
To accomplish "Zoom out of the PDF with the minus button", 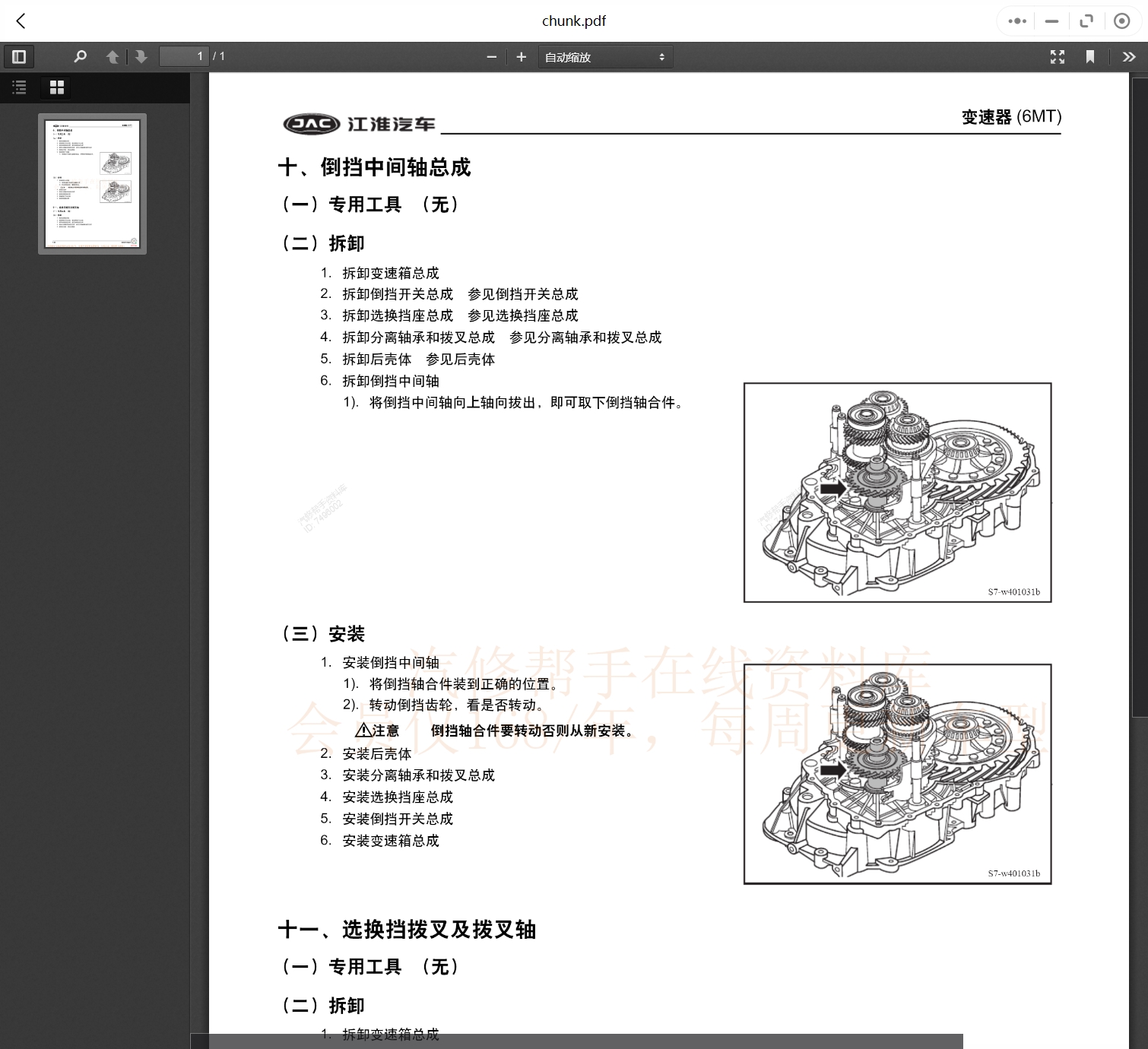I will (x=491, y=56).
